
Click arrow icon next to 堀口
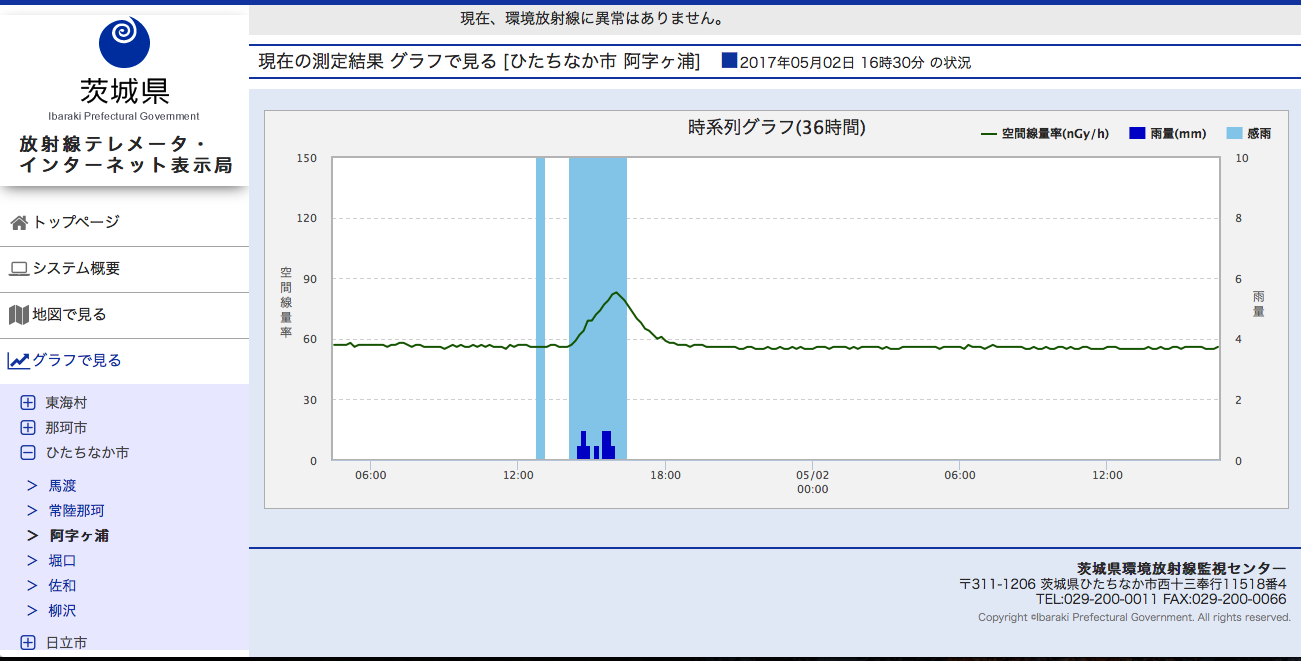coord(32,561)
